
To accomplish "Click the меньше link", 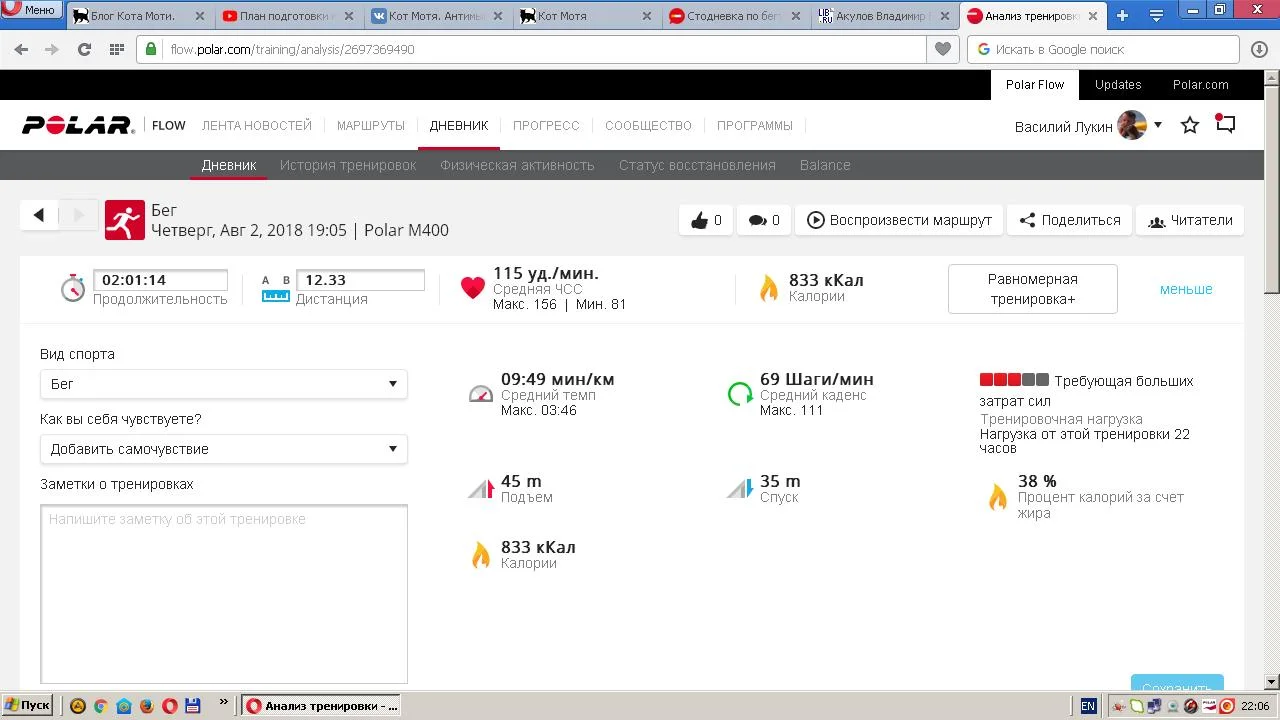I will pyautogui.click(x=1186, y=289).
